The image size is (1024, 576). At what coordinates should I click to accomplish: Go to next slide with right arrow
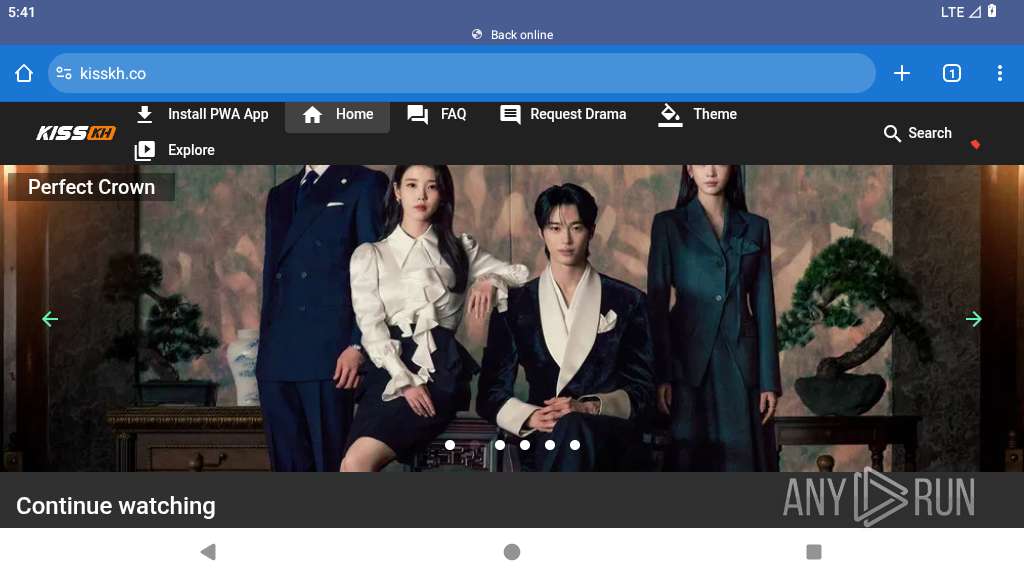click(x=974, y=319)
